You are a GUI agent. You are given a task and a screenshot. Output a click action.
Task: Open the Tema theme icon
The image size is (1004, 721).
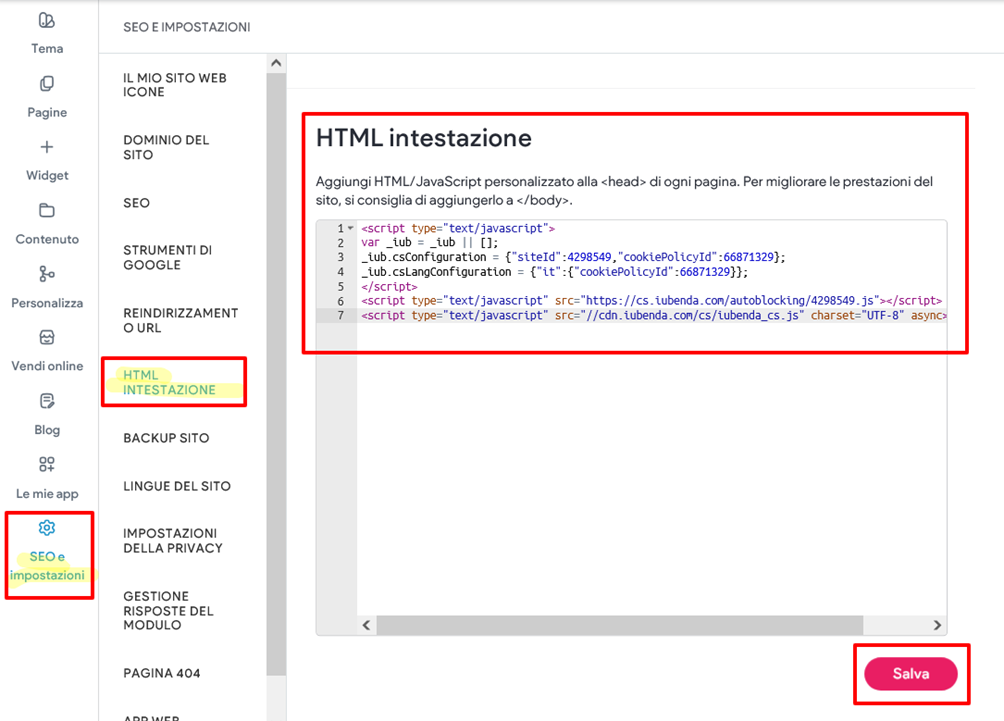pos(46,21)
